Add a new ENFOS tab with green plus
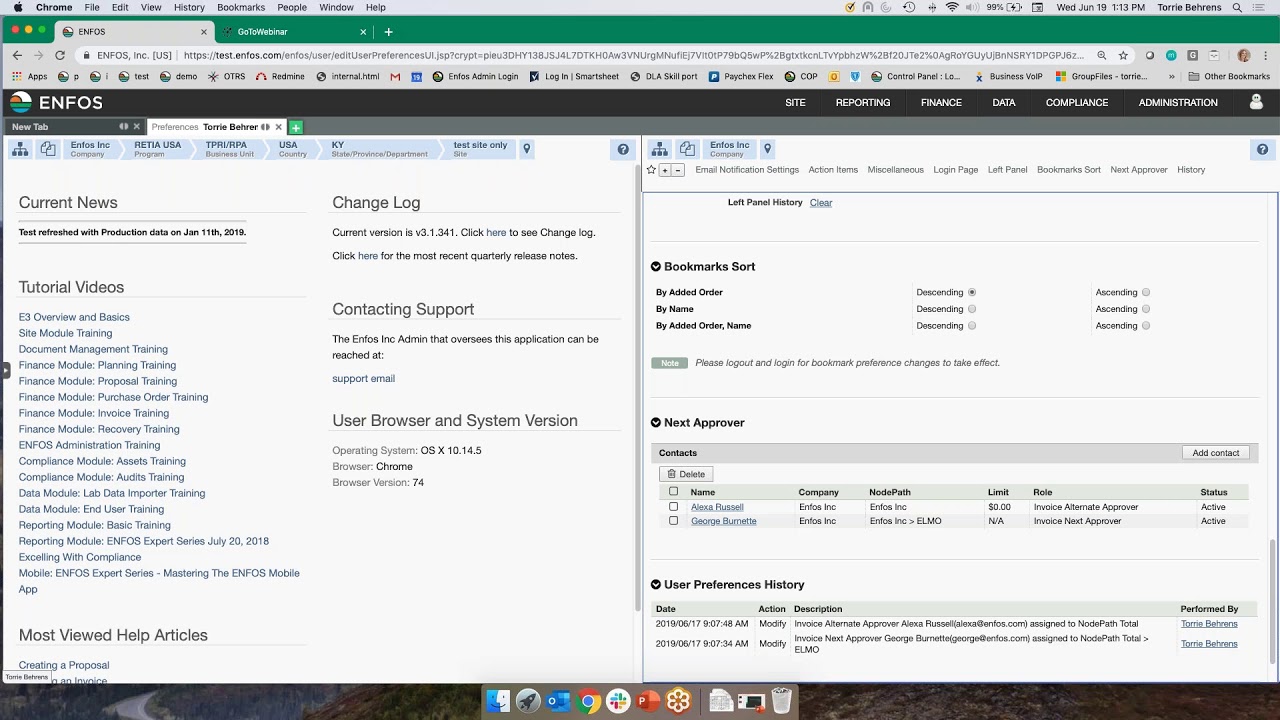 coord(295,127)
